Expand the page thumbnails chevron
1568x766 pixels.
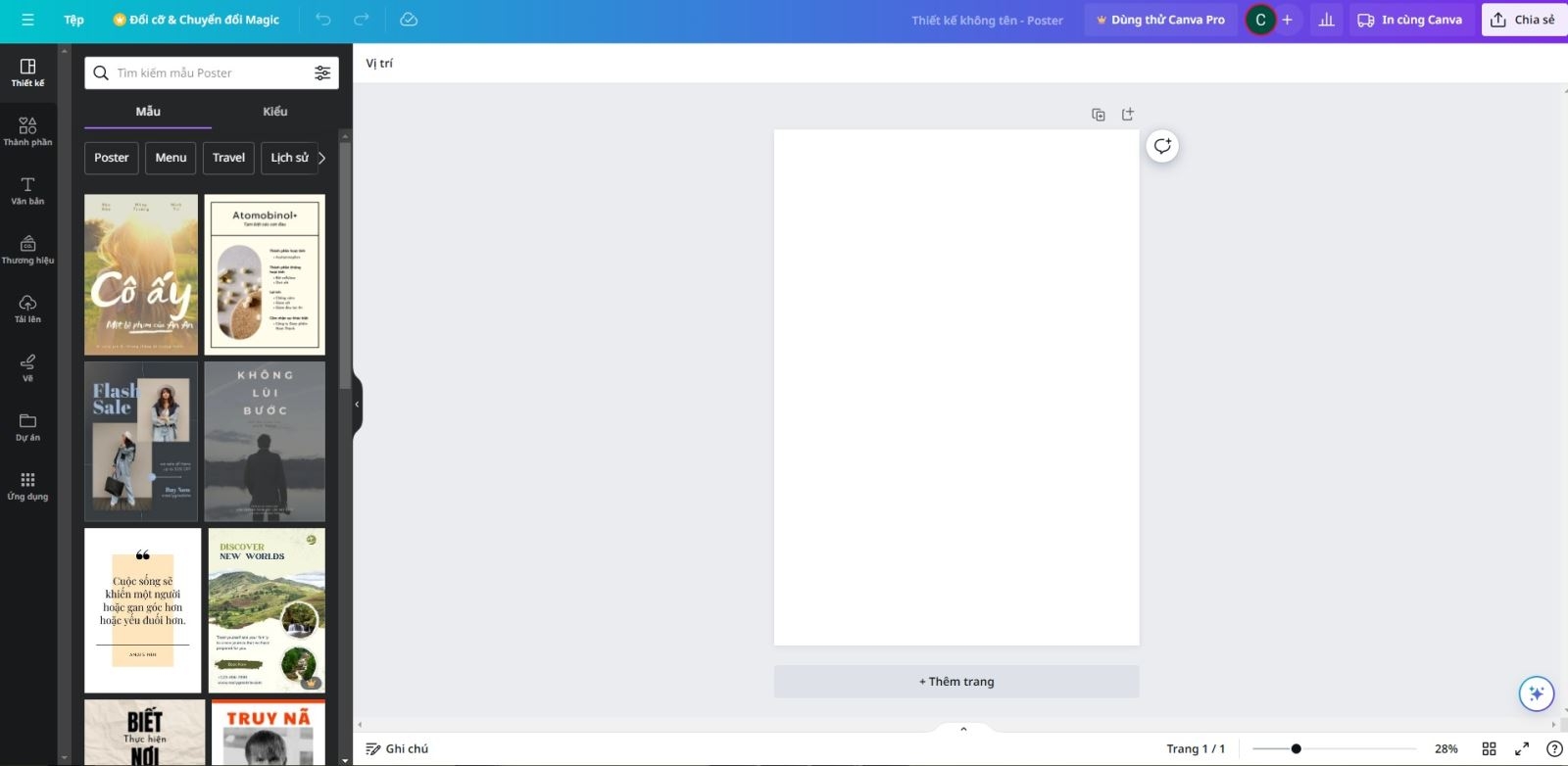(x=963, y=729)
